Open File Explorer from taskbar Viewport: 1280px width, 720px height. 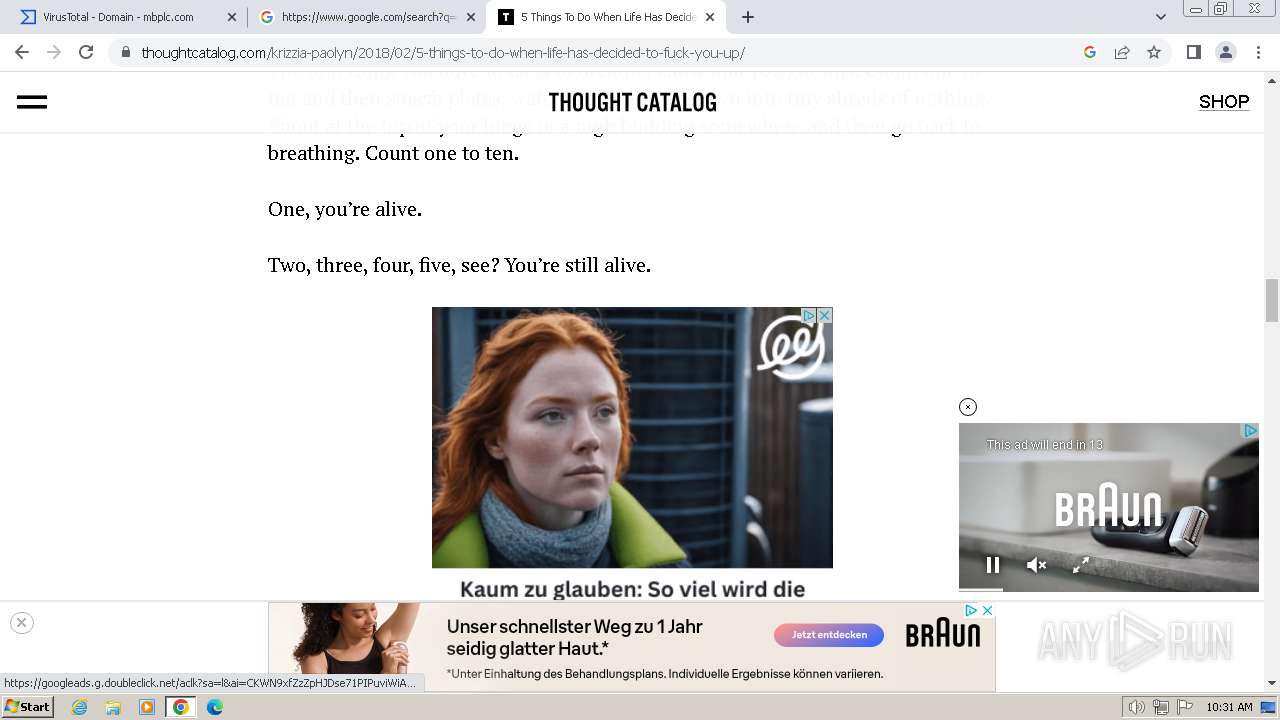click(x=113, y=707)
